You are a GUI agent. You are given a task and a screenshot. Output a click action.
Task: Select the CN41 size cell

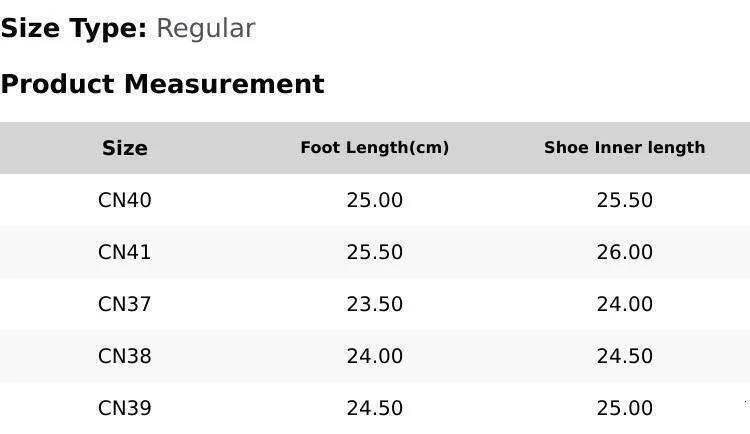click(125, 252)
